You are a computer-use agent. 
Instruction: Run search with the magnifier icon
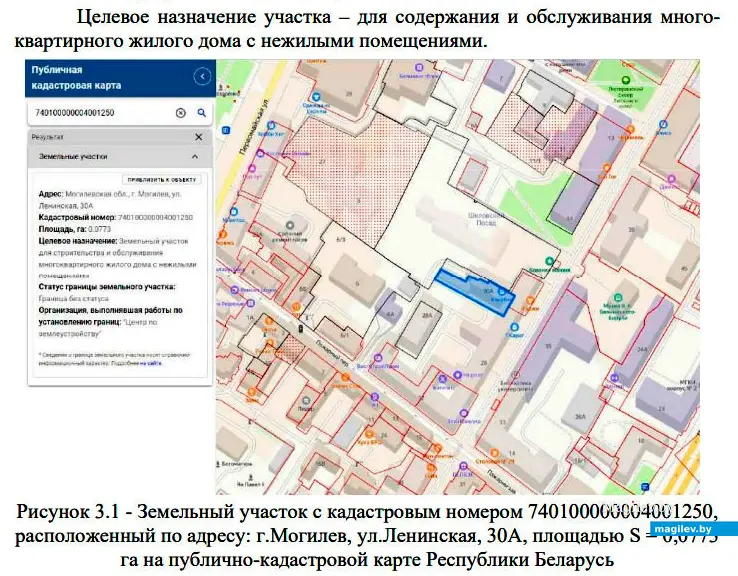point(201,113)
